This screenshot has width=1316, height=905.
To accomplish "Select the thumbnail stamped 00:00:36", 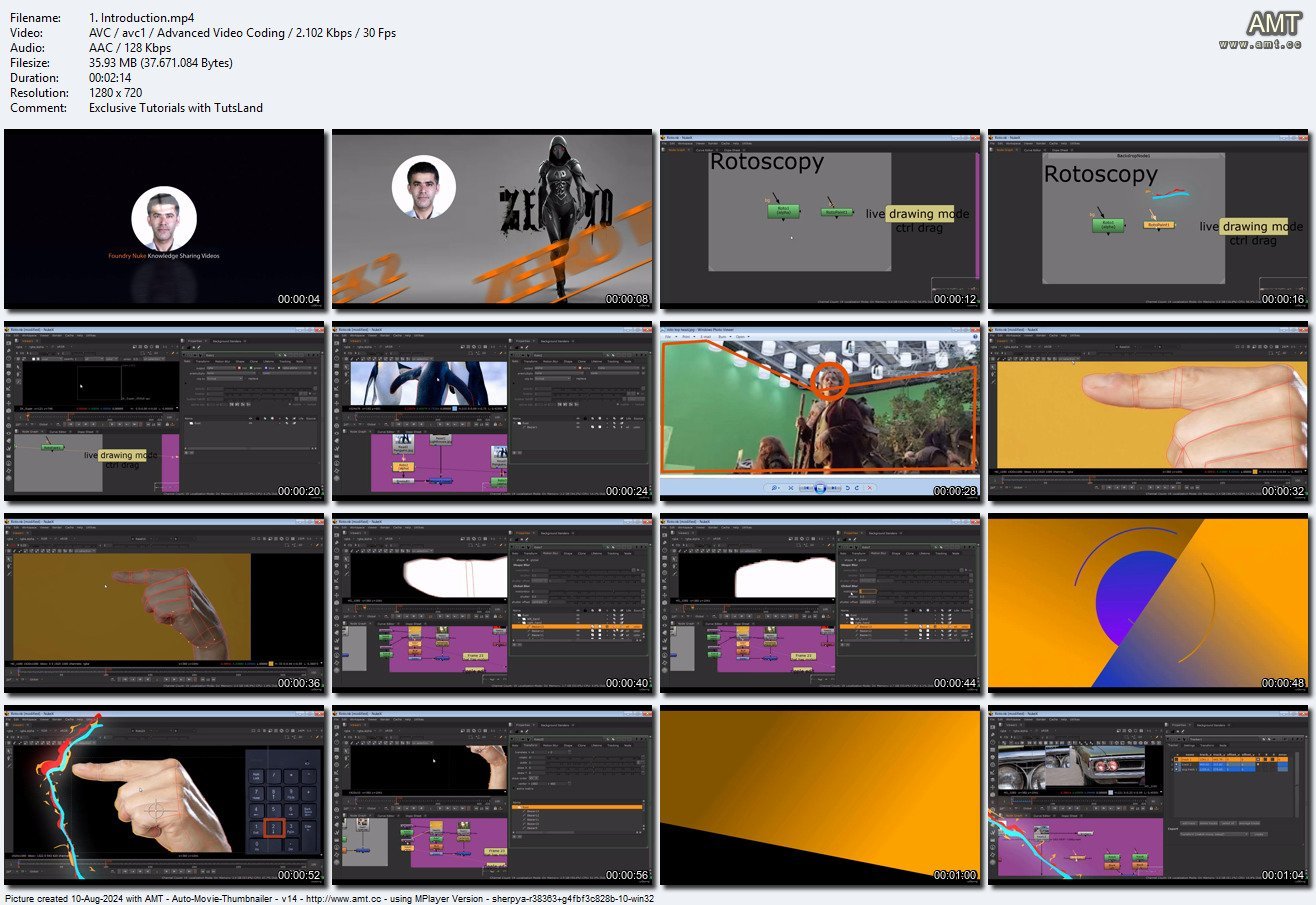I will [165, 604].
